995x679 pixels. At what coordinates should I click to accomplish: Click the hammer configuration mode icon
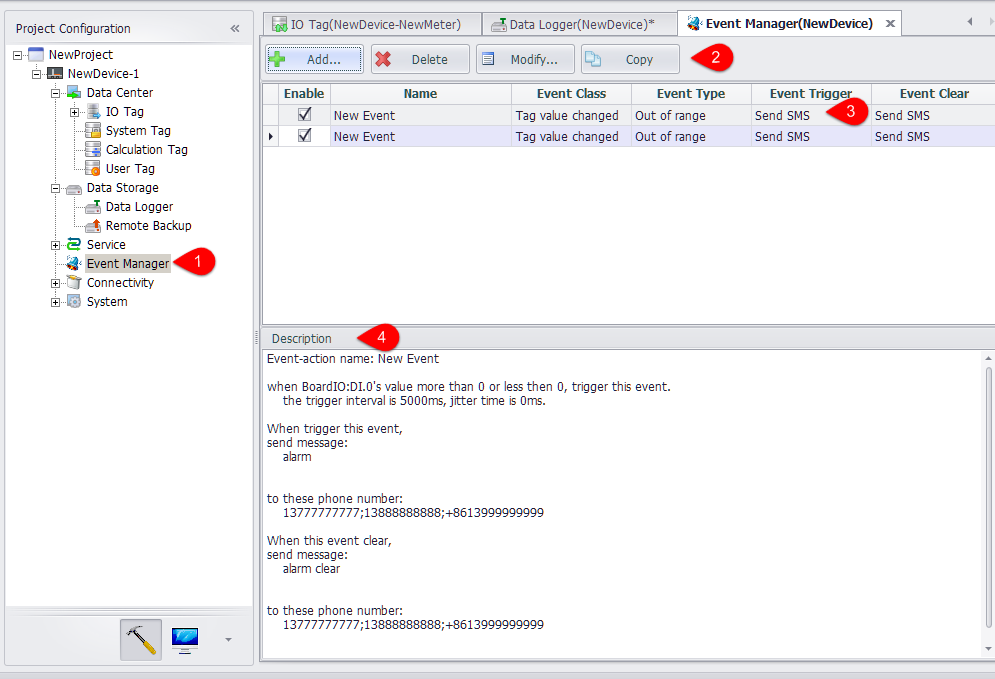pyautogui.click(x=141, y=639)
